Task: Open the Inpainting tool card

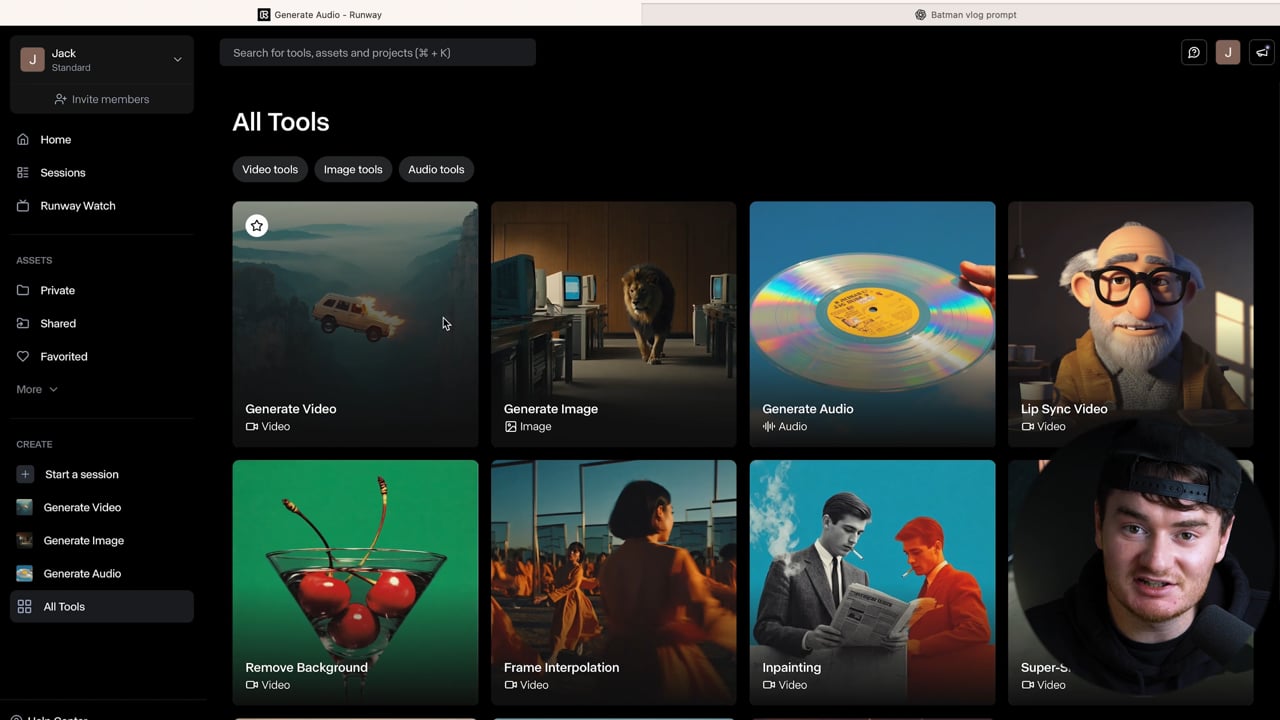Action: point(872,582)
